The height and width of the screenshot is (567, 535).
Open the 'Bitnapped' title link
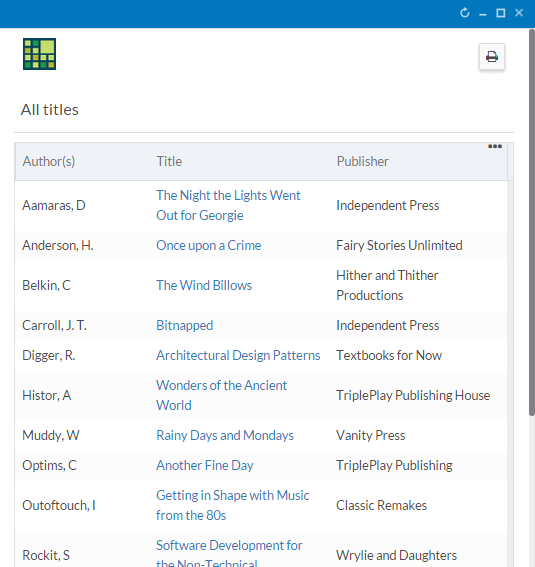(x=184, y=325)
